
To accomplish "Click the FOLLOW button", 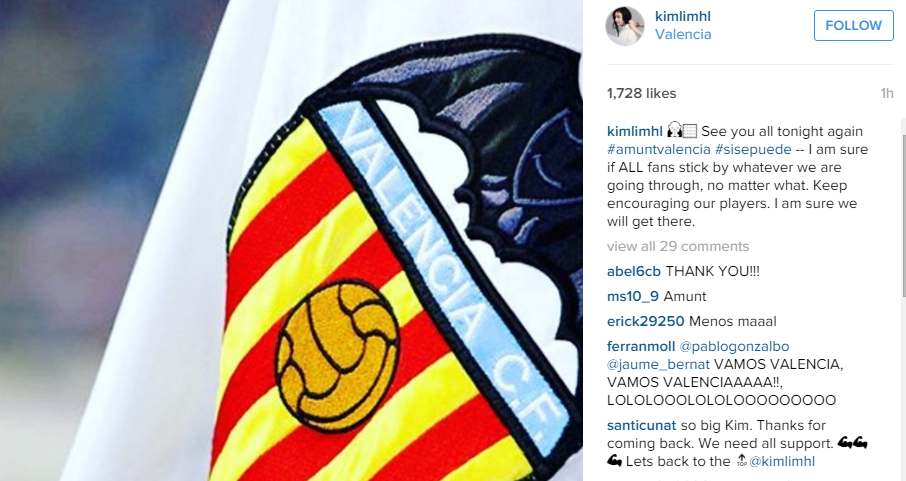I will coord(853,25).
